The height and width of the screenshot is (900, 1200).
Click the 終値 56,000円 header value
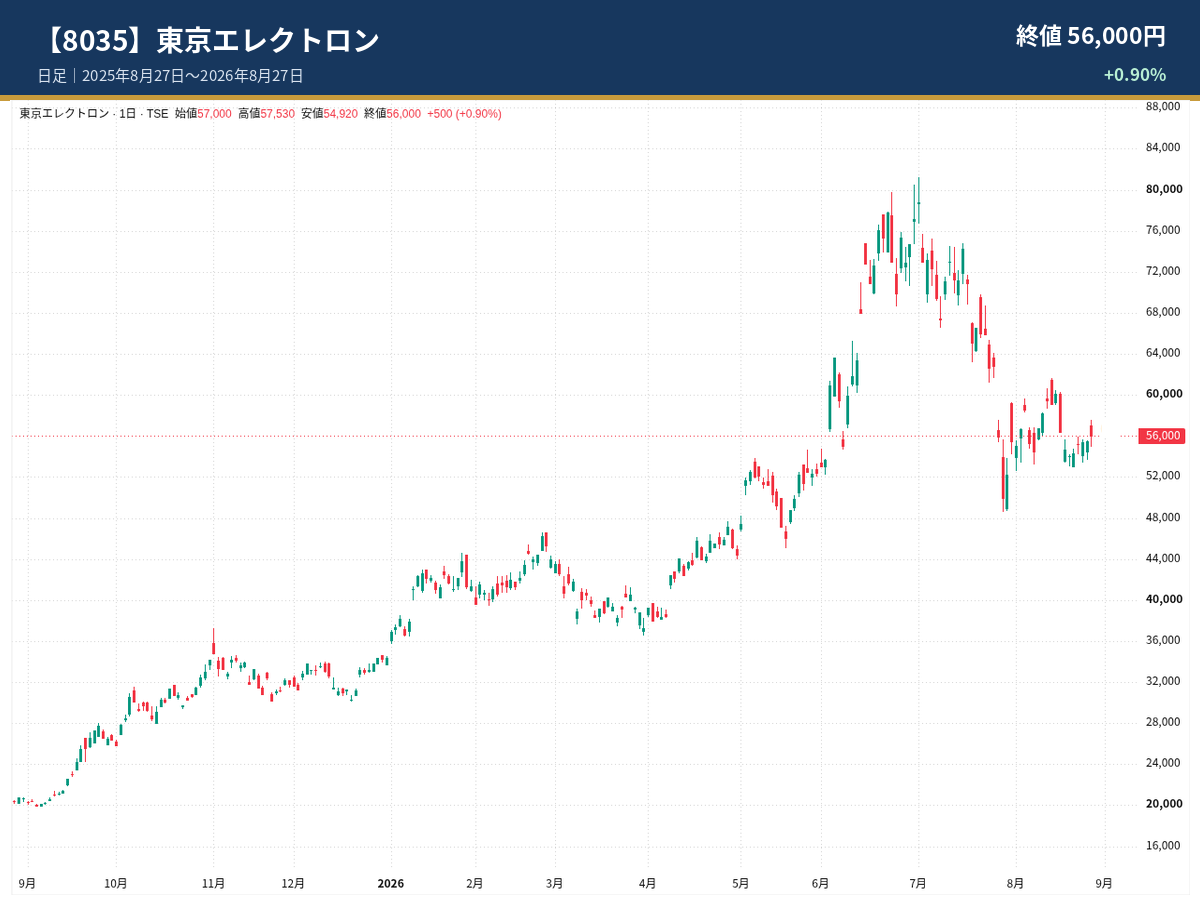tap(1091, 36)
